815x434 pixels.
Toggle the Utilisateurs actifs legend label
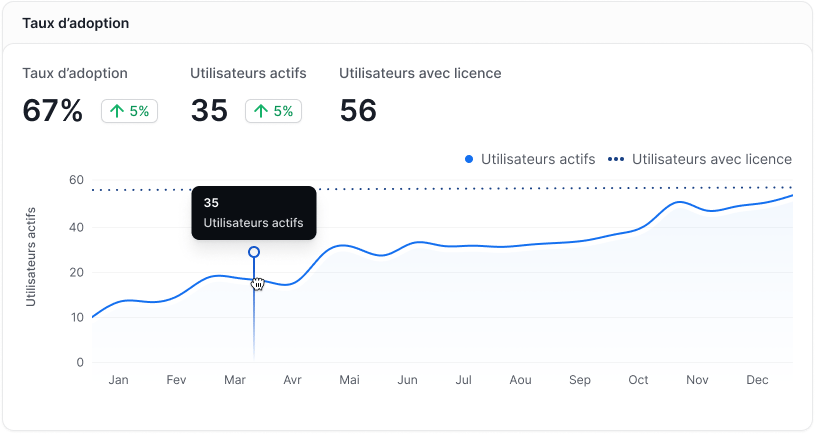click(x=538, y=159)
